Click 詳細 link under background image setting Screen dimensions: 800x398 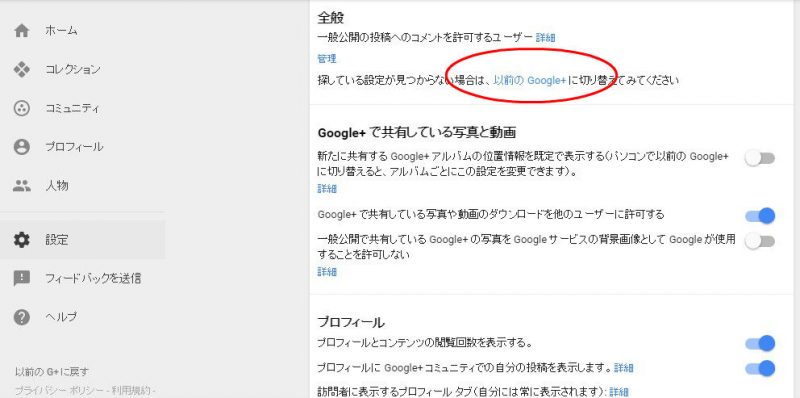[x=327, y=271]
